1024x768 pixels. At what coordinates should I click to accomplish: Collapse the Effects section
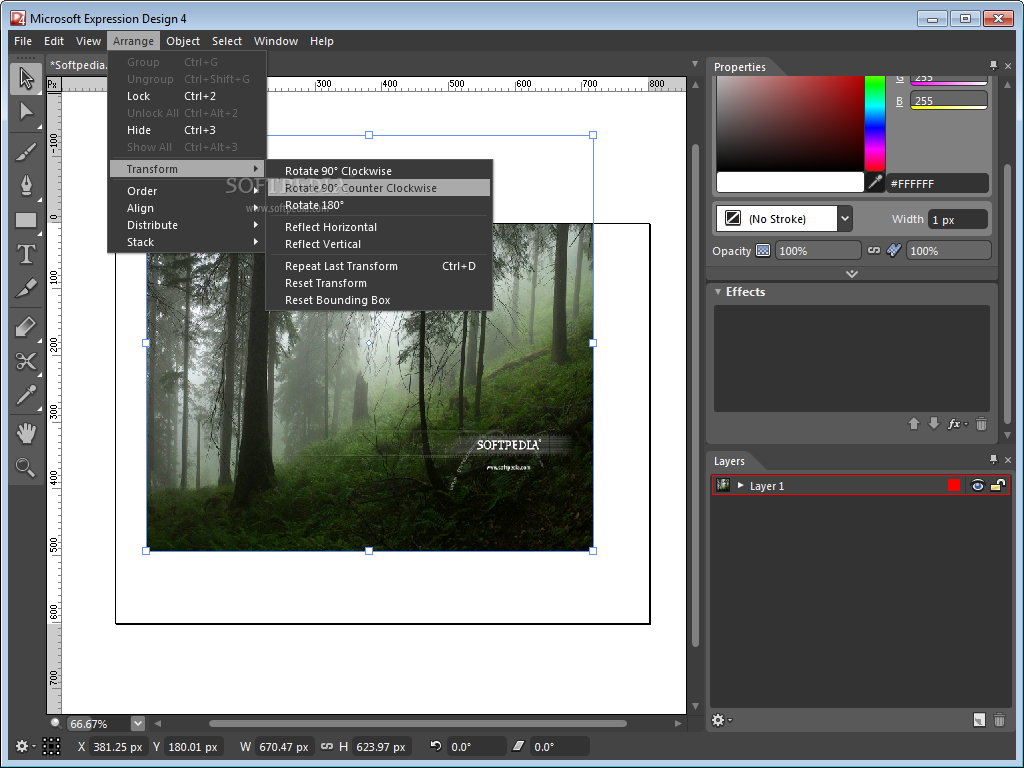[718, 292]
